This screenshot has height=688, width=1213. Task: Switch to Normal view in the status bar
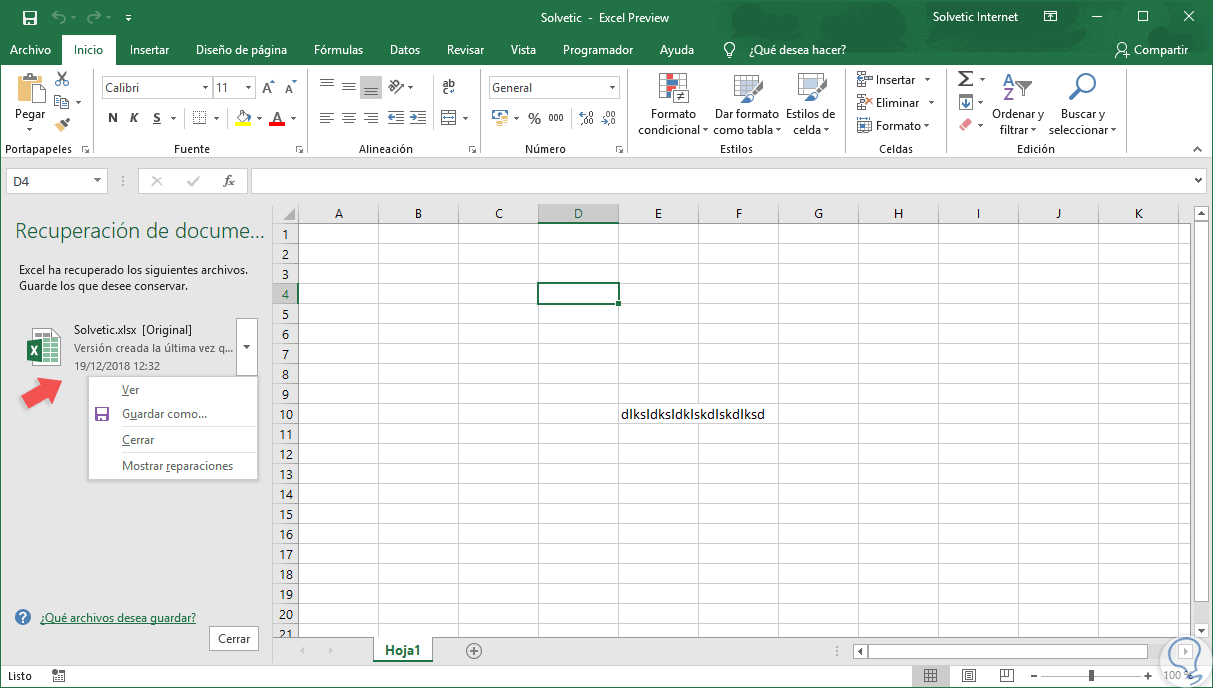coord(931,676)
